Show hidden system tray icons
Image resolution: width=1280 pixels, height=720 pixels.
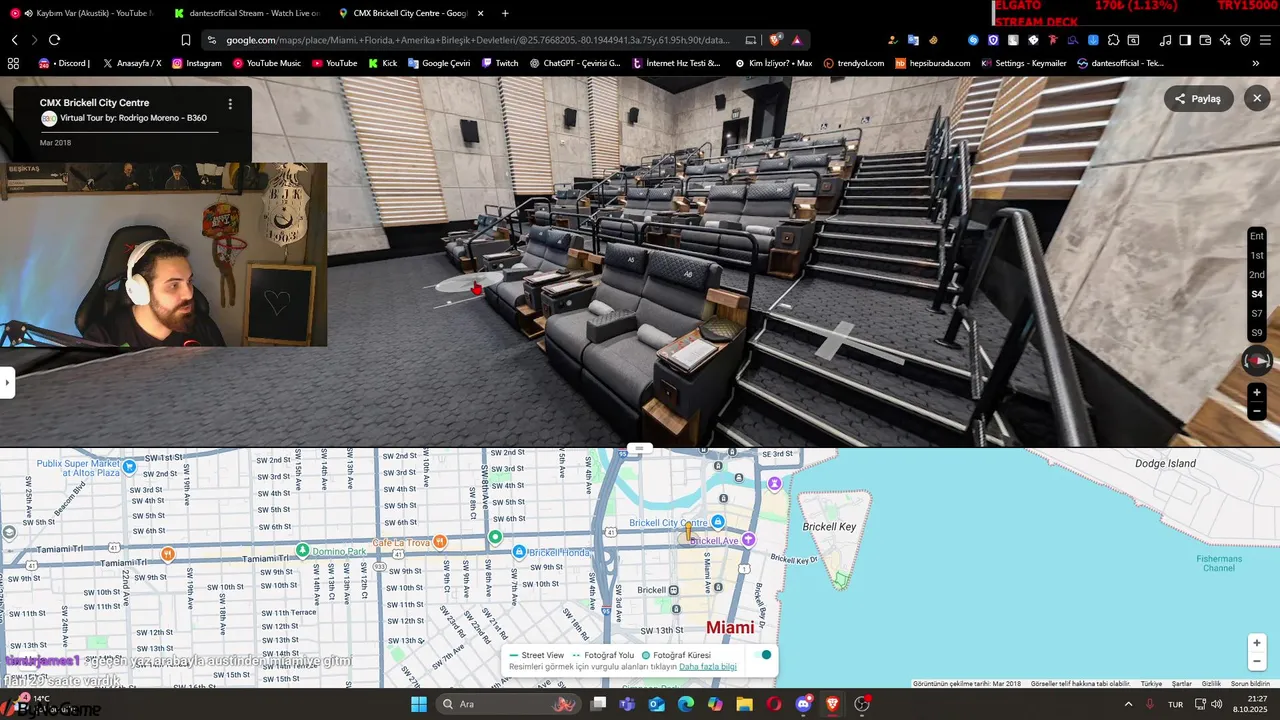[1129, 704]
